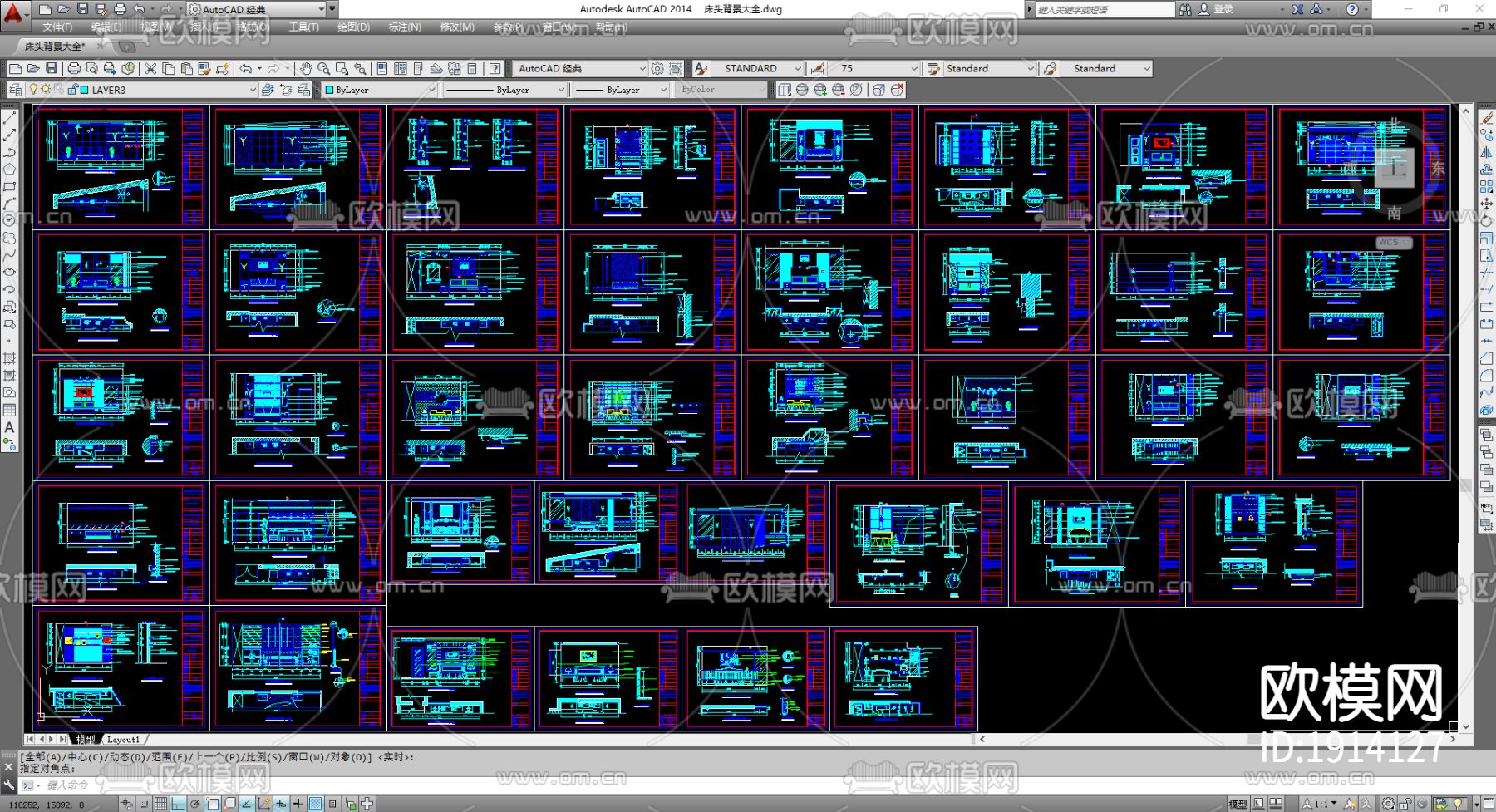Open the 工具(T) menu
The height and width of the screenshot is (812, 1496).
[304, 27]
